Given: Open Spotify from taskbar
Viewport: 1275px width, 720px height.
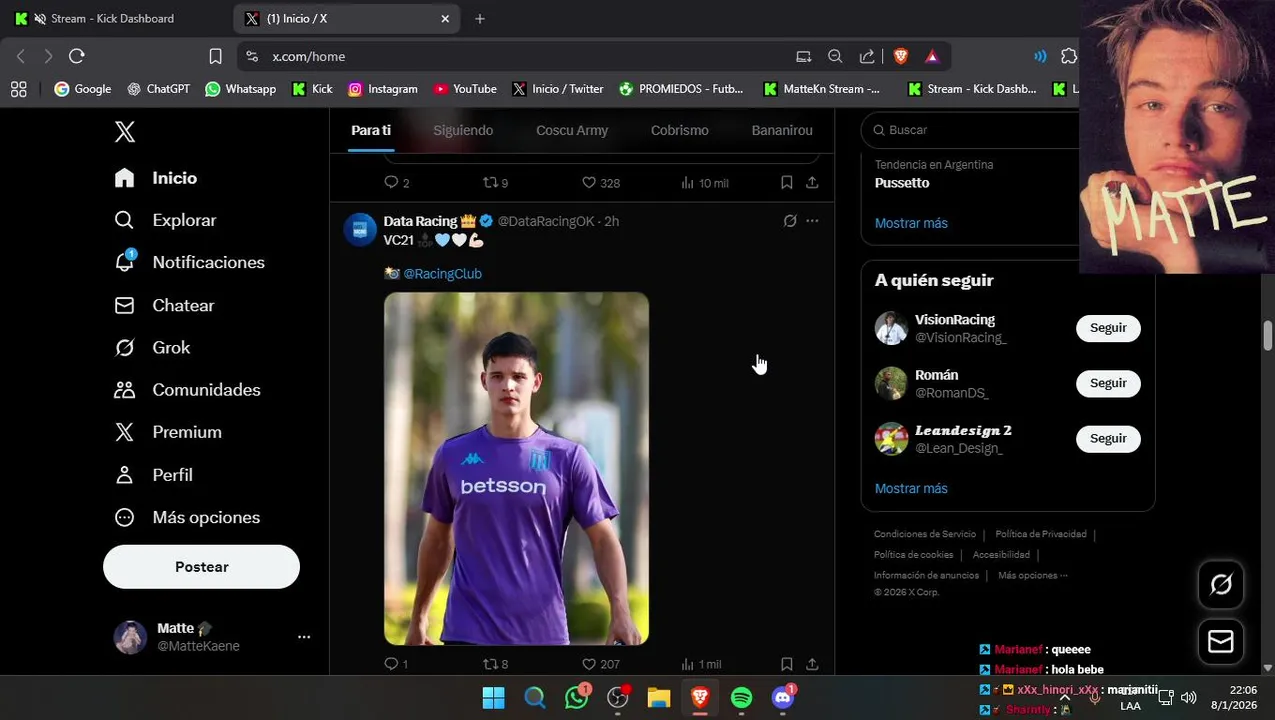Looking at the screenshot, I should pos(741,698).
